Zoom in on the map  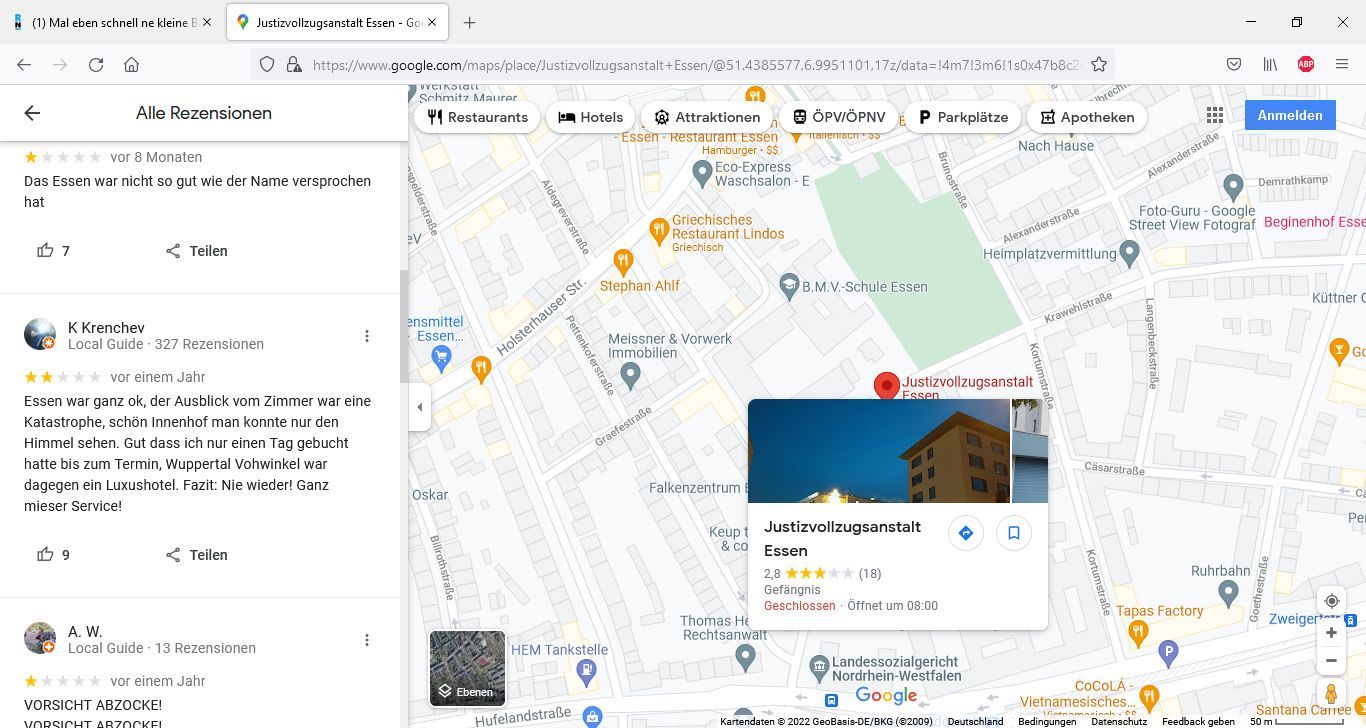pyautogui.click(x=1331, y=633)
